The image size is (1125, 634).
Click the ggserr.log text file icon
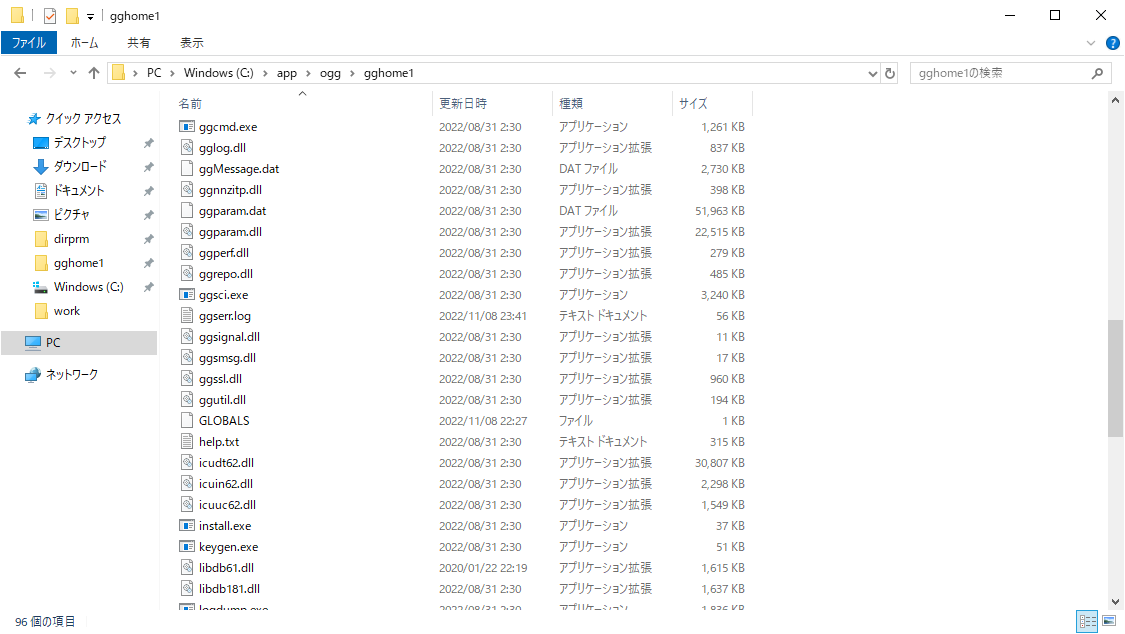pos(187,316)
